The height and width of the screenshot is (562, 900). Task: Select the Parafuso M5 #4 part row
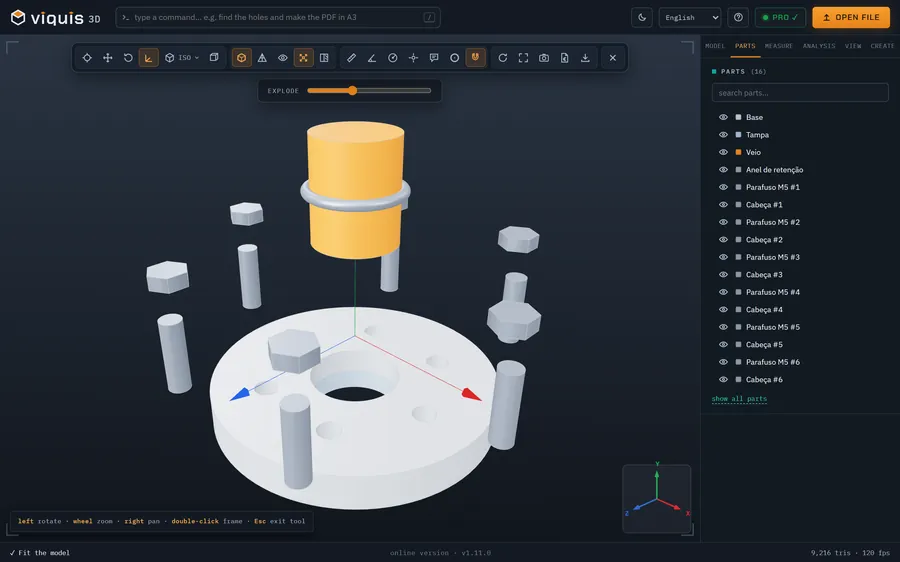coord(800,292)
